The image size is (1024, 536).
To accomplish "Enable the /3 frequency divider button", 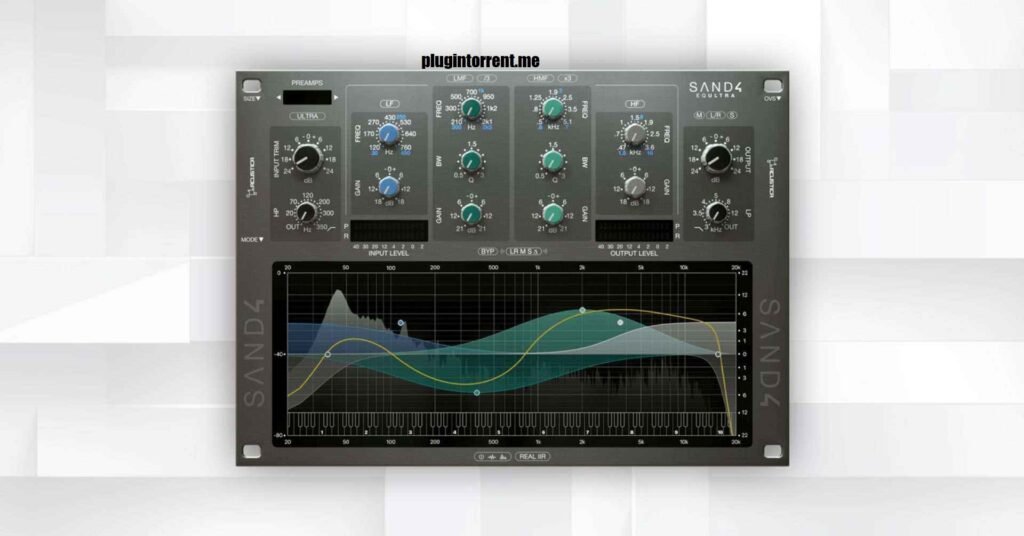I will tap(487, 78).
